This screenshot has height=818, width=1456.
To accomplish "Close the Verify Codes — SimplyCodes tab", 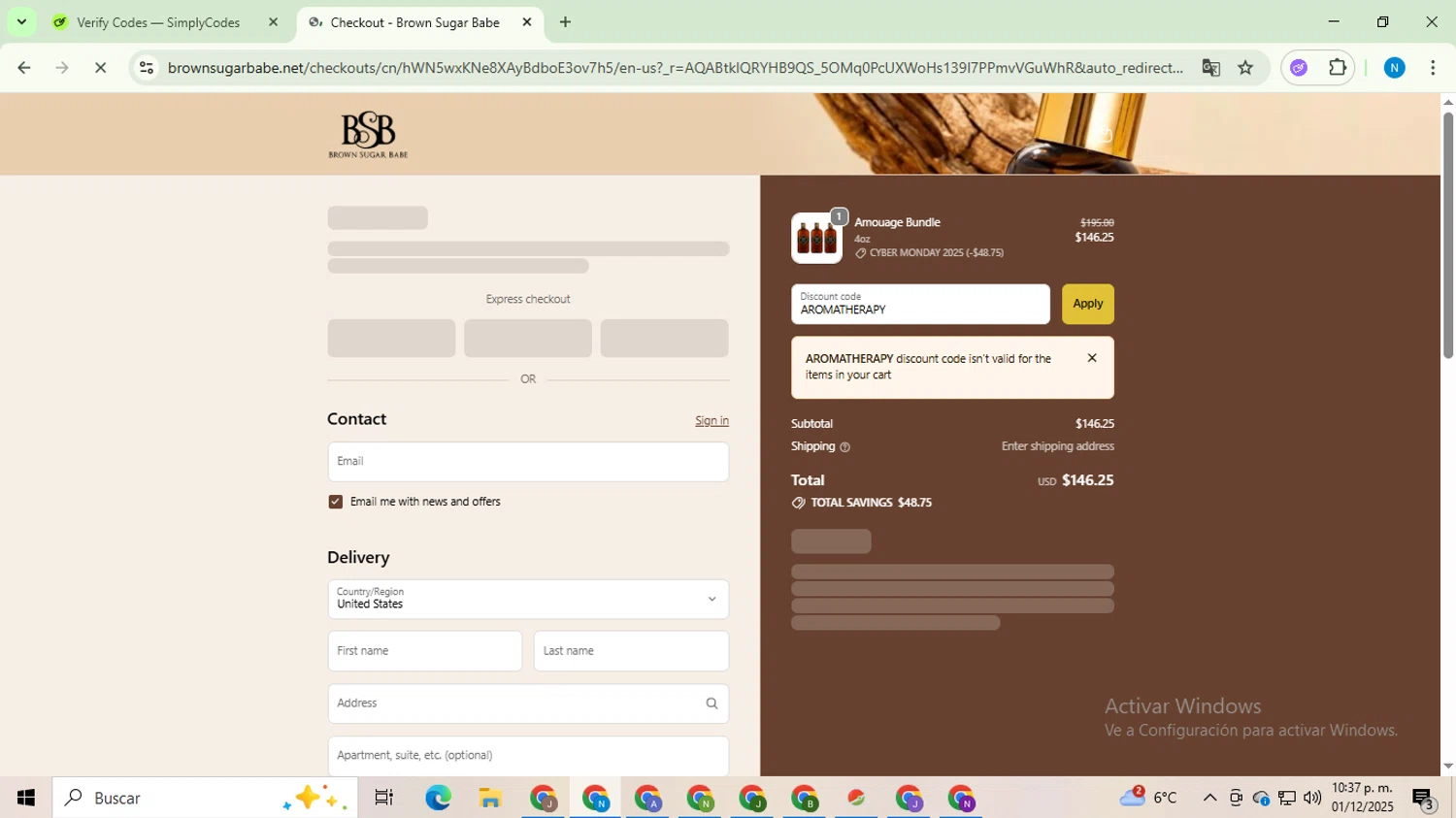I will pos(273,22).
